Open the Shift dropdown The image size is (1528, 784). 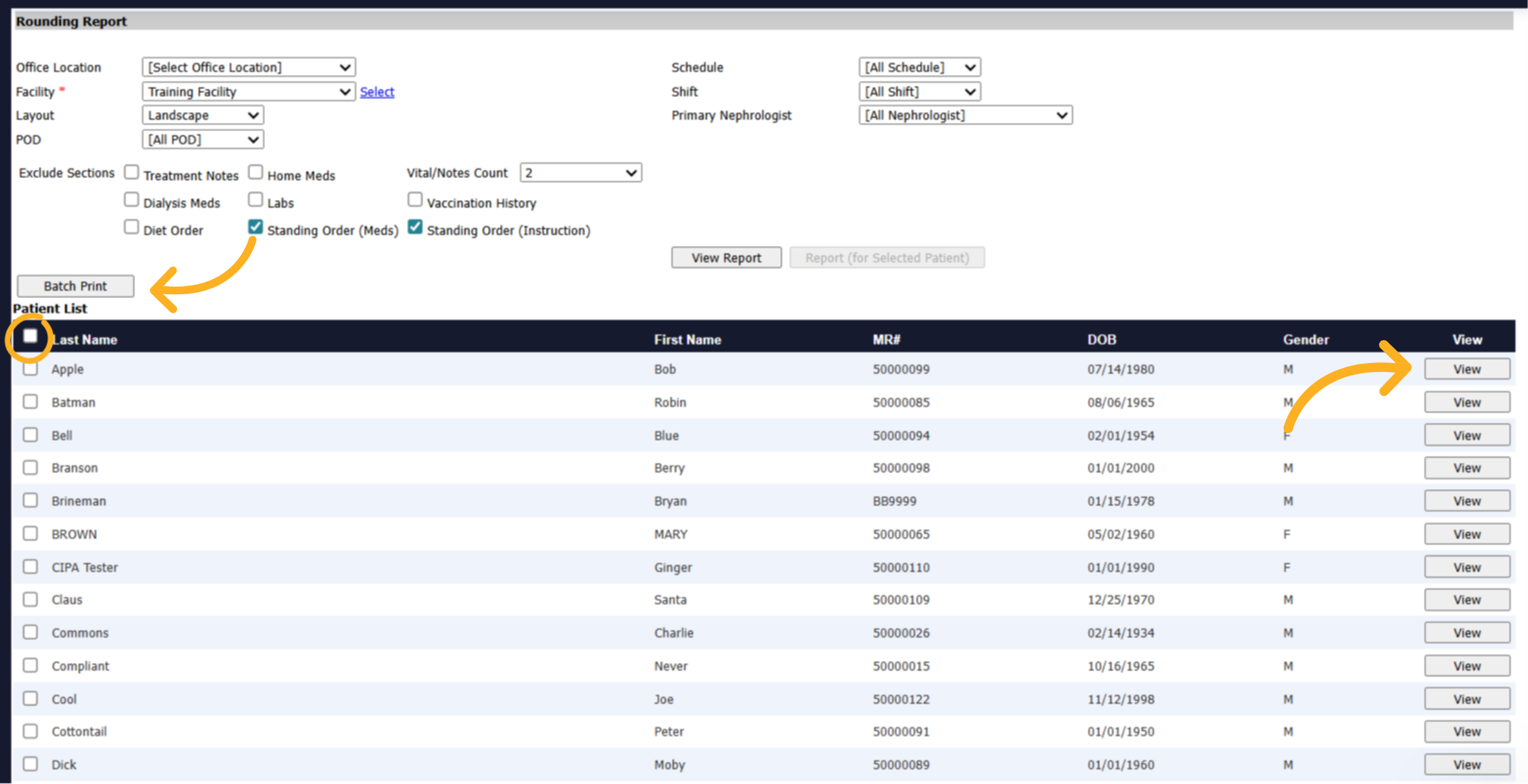(x=919, y=92)
